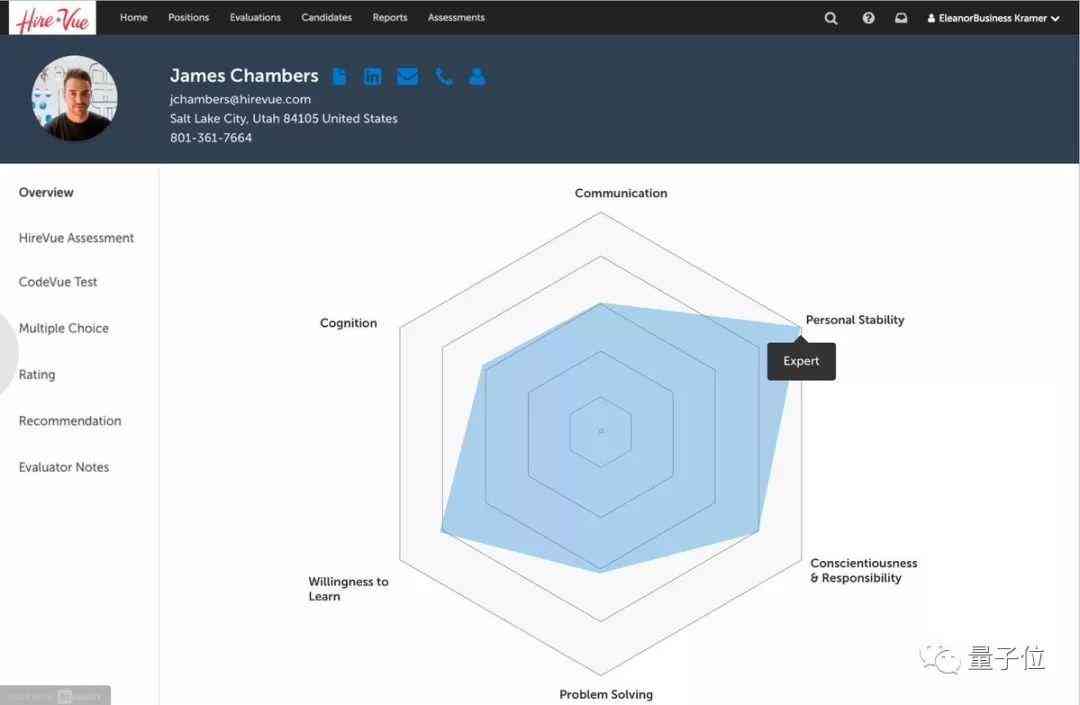The width and height of the screenshot is (1080, 705).
Task: Click the Expert tooltip on the chart
Action: click(x=802, y=361)
